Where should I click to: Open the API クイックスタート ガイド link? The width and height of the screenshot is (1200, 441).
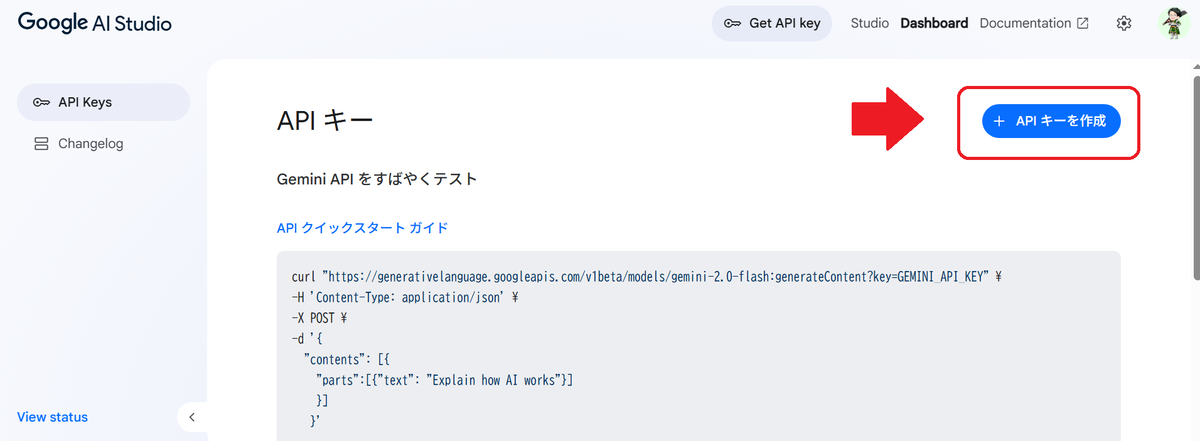[362, 228]
